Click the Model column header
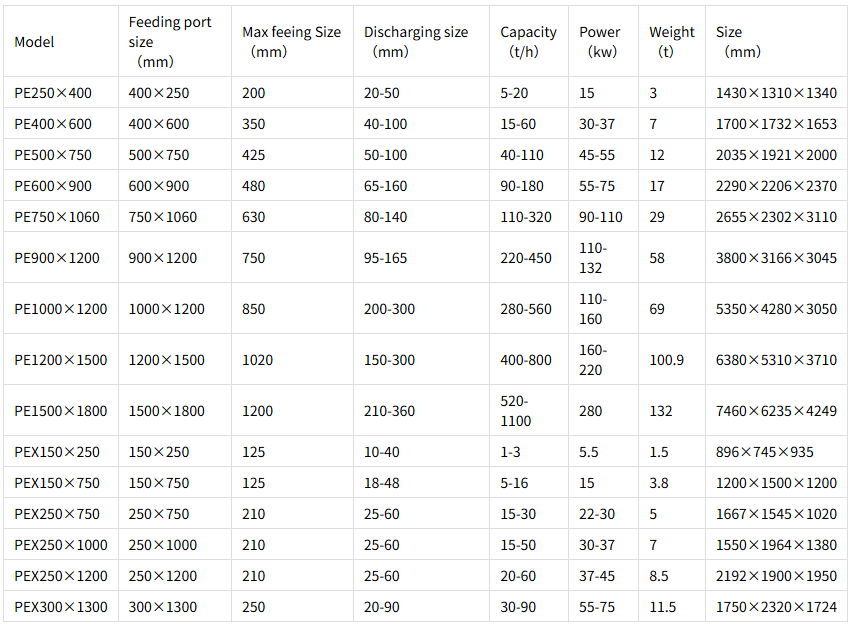Image resolution: width=851 pixels, height=628 pixels. pos(34,42)
